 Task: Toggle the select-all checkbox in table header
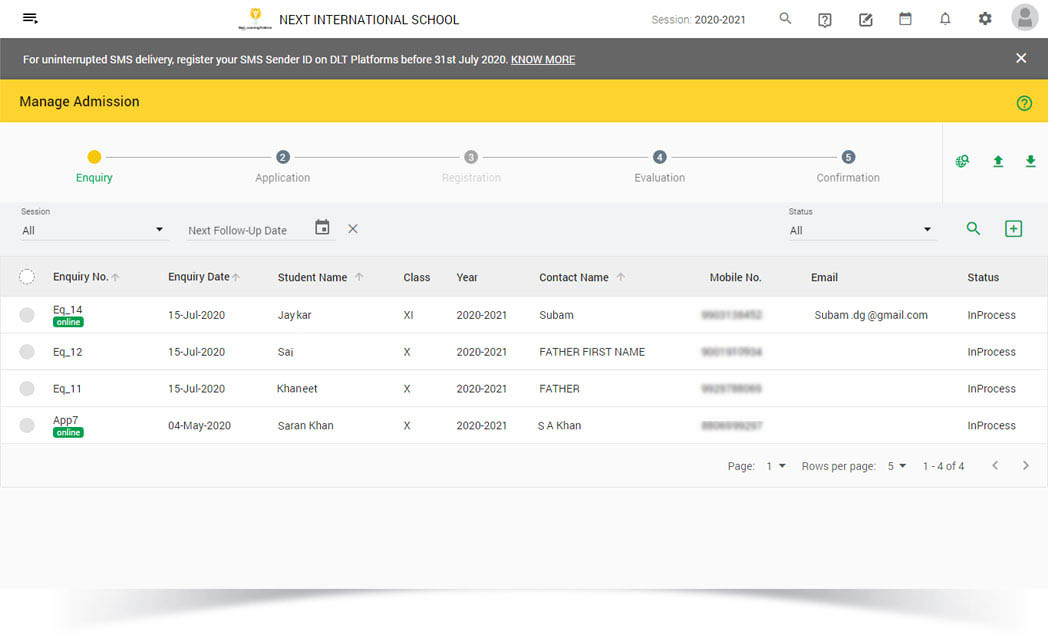27,277
